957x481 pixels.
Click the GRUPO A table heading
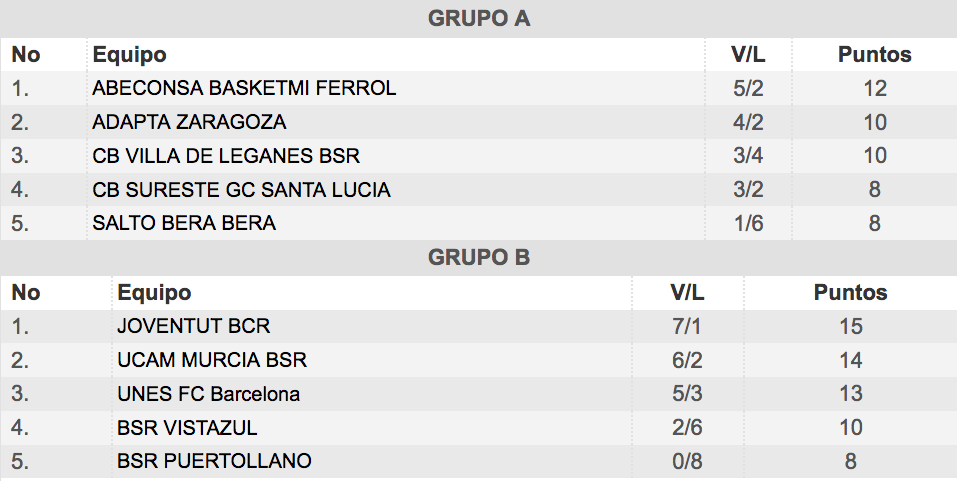pos(478,19)
